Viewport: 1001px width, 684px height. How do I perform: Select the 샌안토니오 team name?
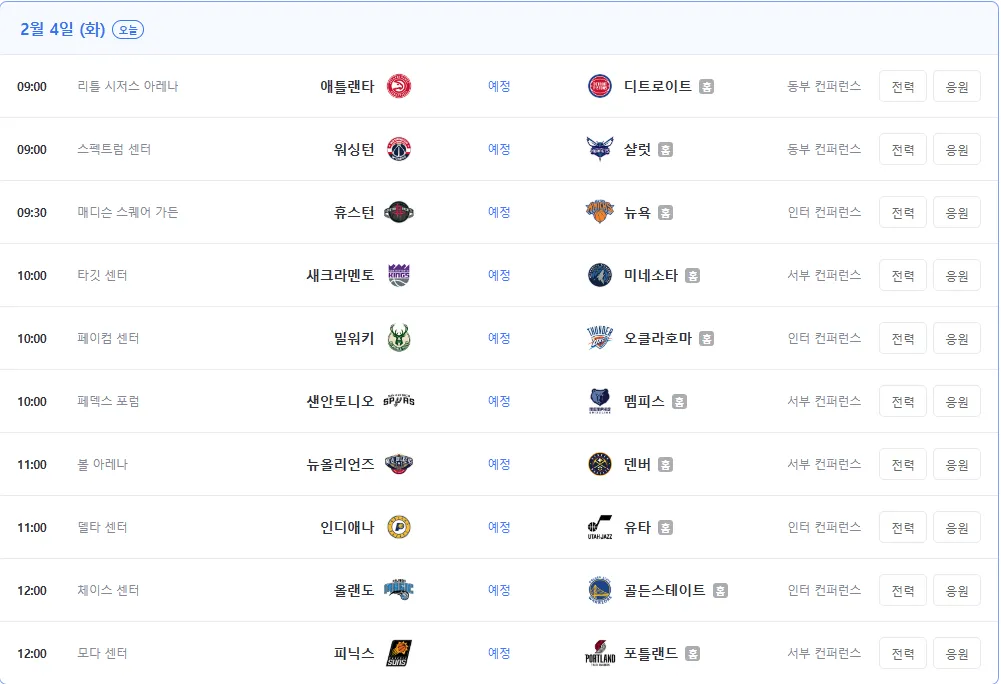pyautogui.click(x=340, y=401)
